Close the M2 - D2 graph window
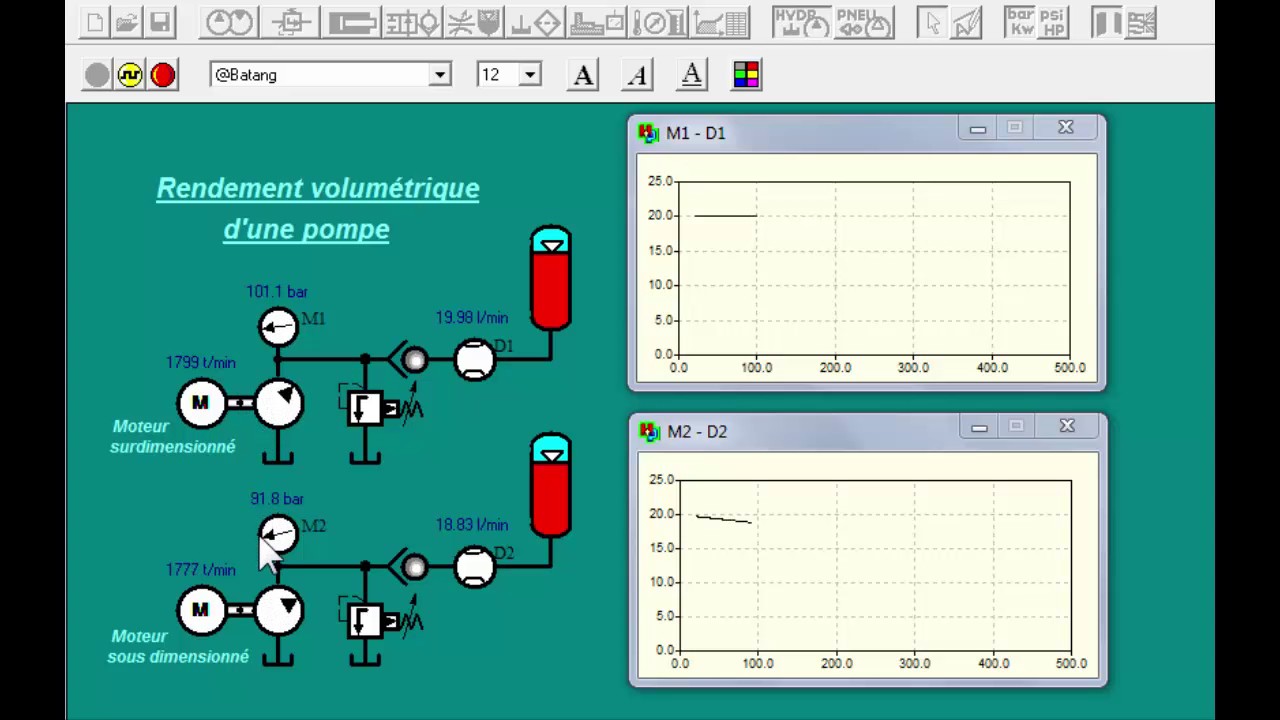This screenshot has height=720, width=1280. 1067,427
